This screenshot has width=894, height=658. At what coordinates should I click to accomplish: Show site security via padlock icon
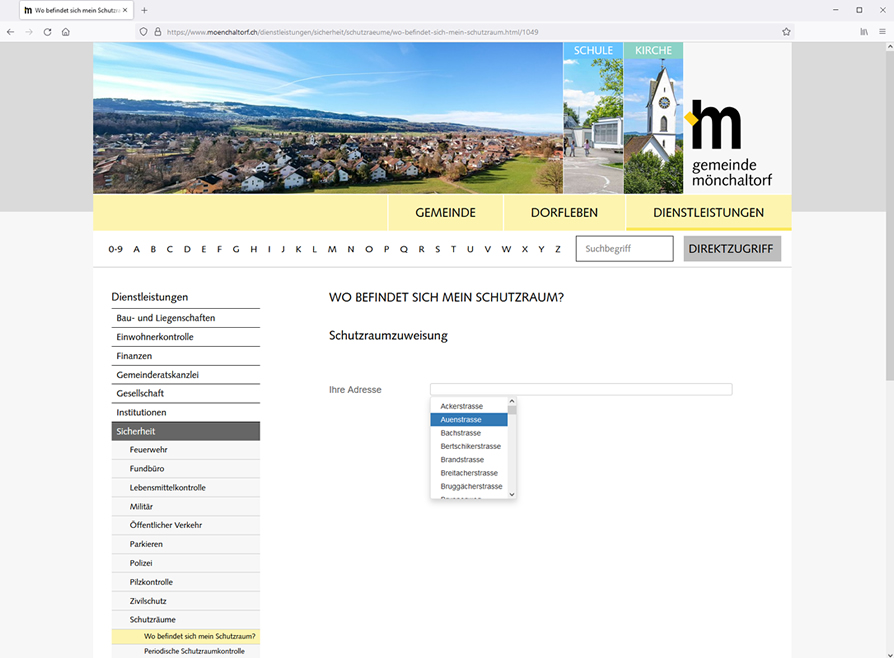tap(158, 32)
